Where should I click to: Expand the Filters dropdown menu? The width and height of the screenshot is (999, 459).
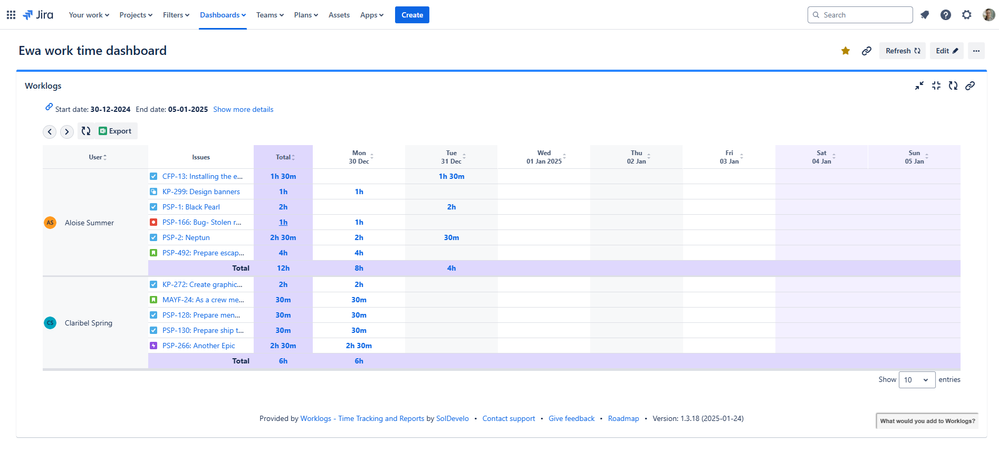[177, 15]
